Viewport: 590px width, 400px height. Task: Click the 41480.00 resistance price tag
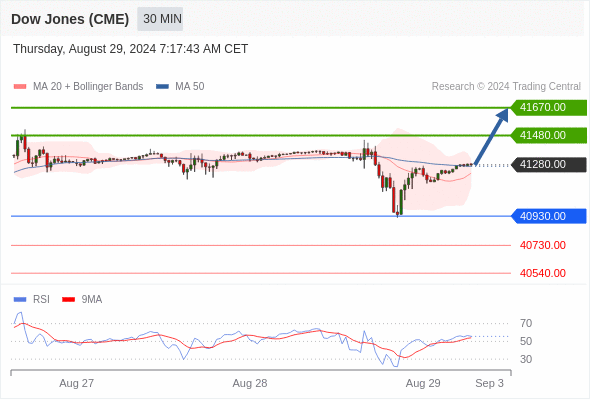[549, 135]
